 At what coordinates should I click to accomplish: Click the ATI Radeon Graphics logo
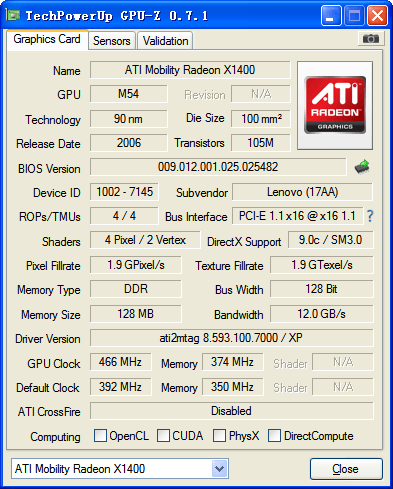tap(335, 105)
